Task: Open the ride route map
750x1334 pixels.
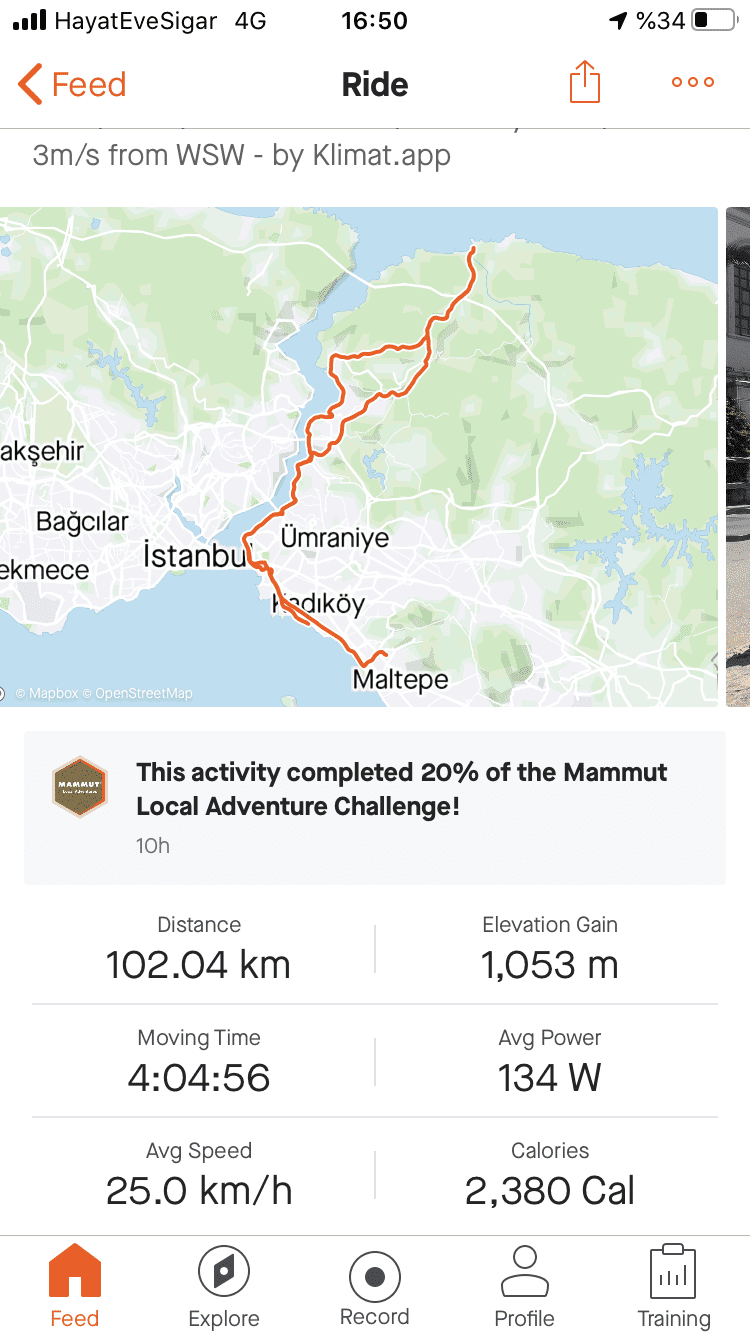Action: pos(358,456)
